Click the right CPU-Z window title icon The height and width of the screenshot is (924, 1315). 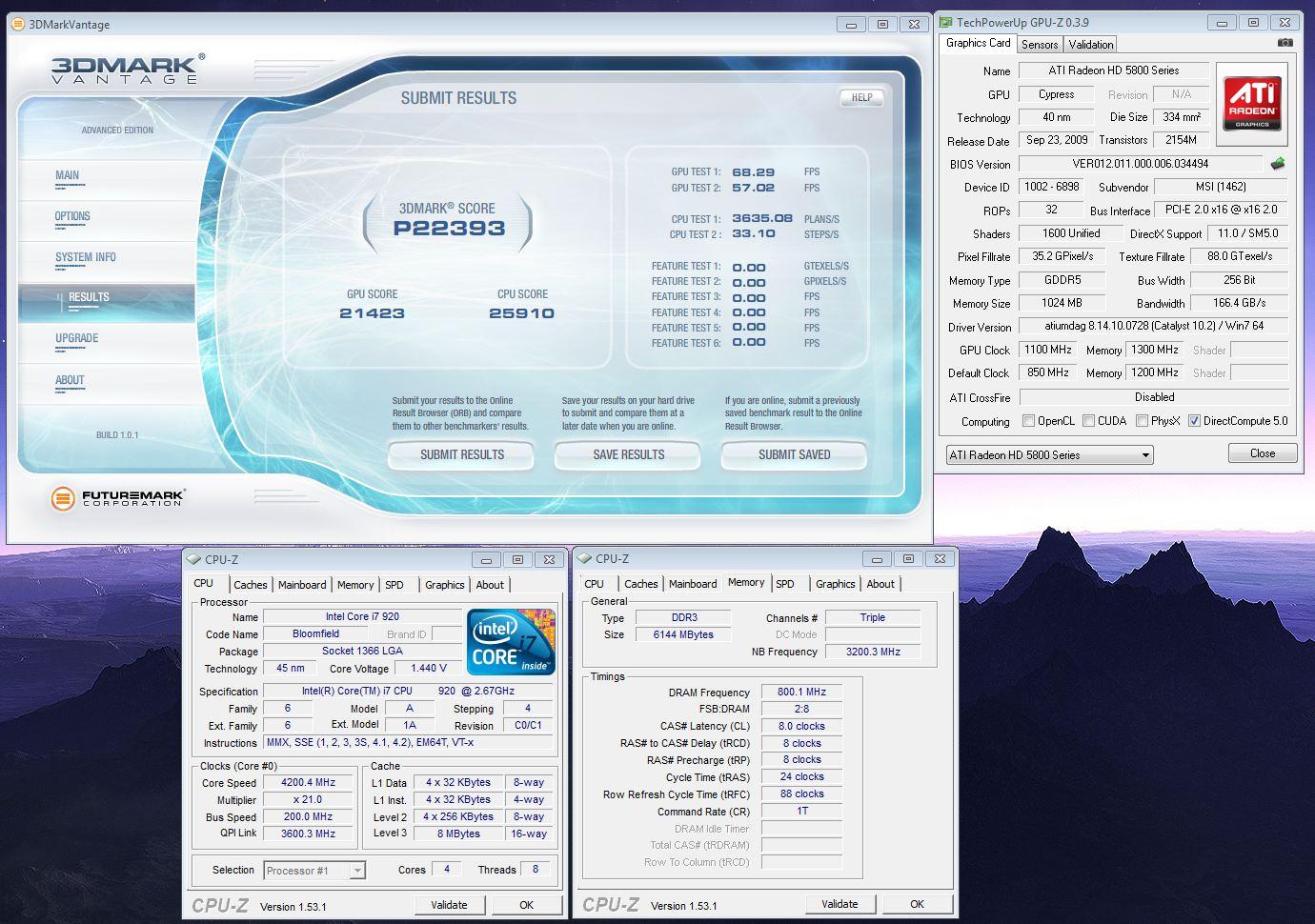coord(584,558)
